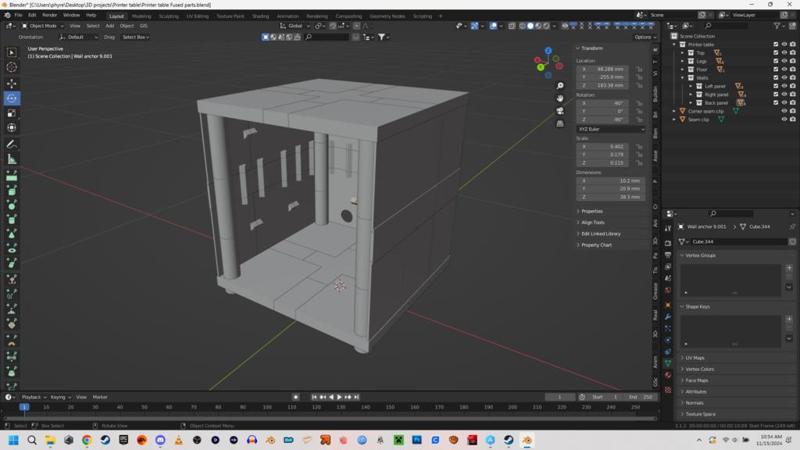Open the Material properties tab
The width and height of the screenshot is (800, 450).
tap(668, 375)
